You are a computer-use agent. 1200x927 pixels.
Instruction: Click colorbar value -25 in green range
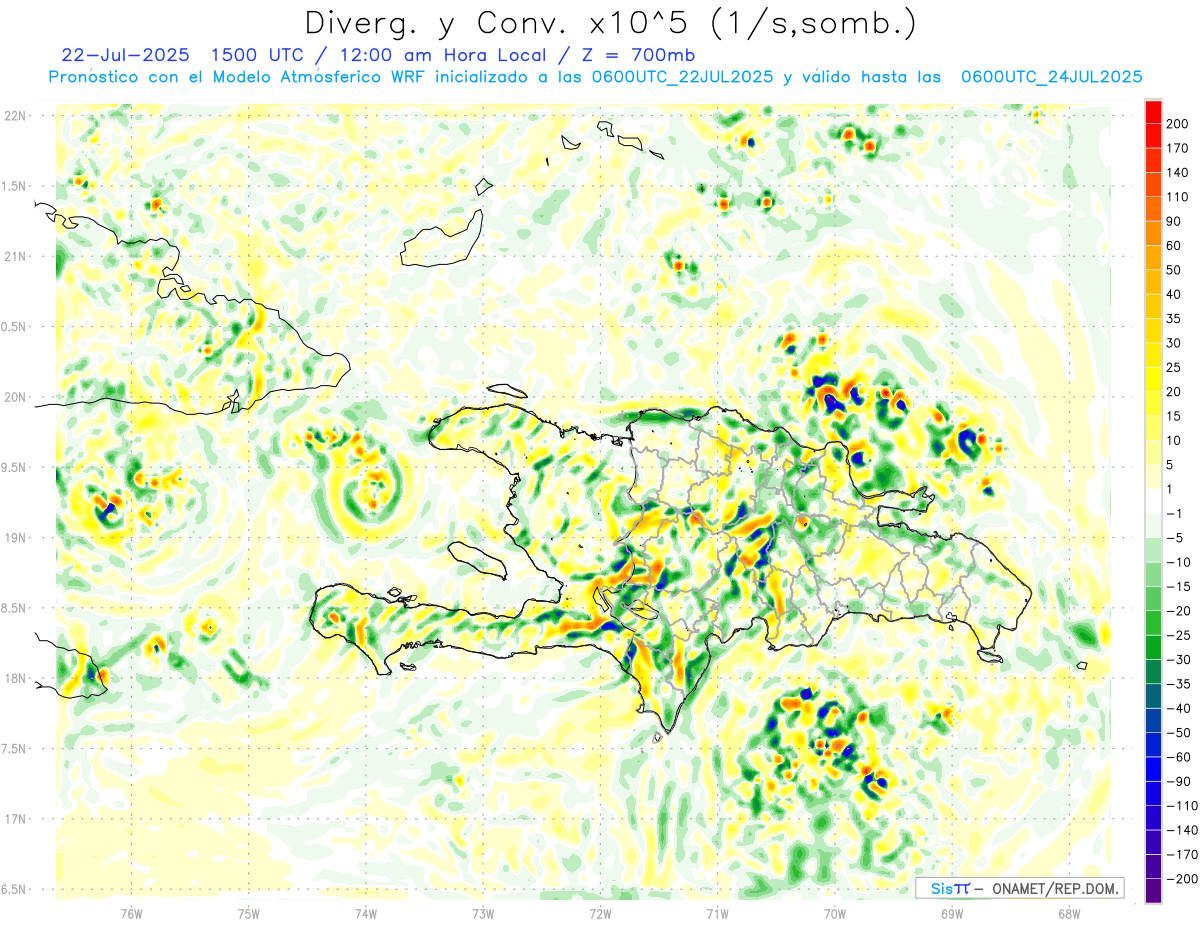[1178, 635]
